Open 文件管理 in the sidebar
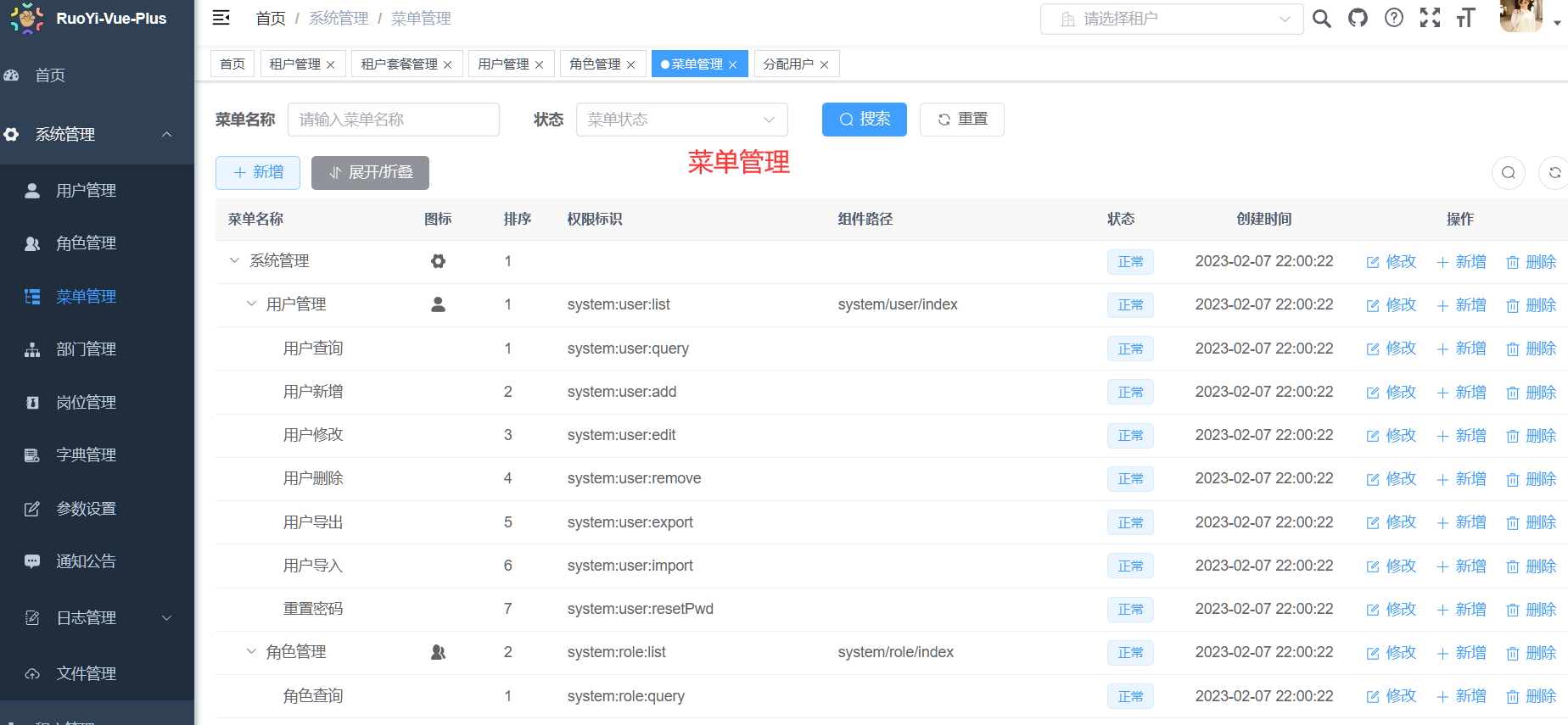Screen dimensions: 1568x725 click(97, 674)
